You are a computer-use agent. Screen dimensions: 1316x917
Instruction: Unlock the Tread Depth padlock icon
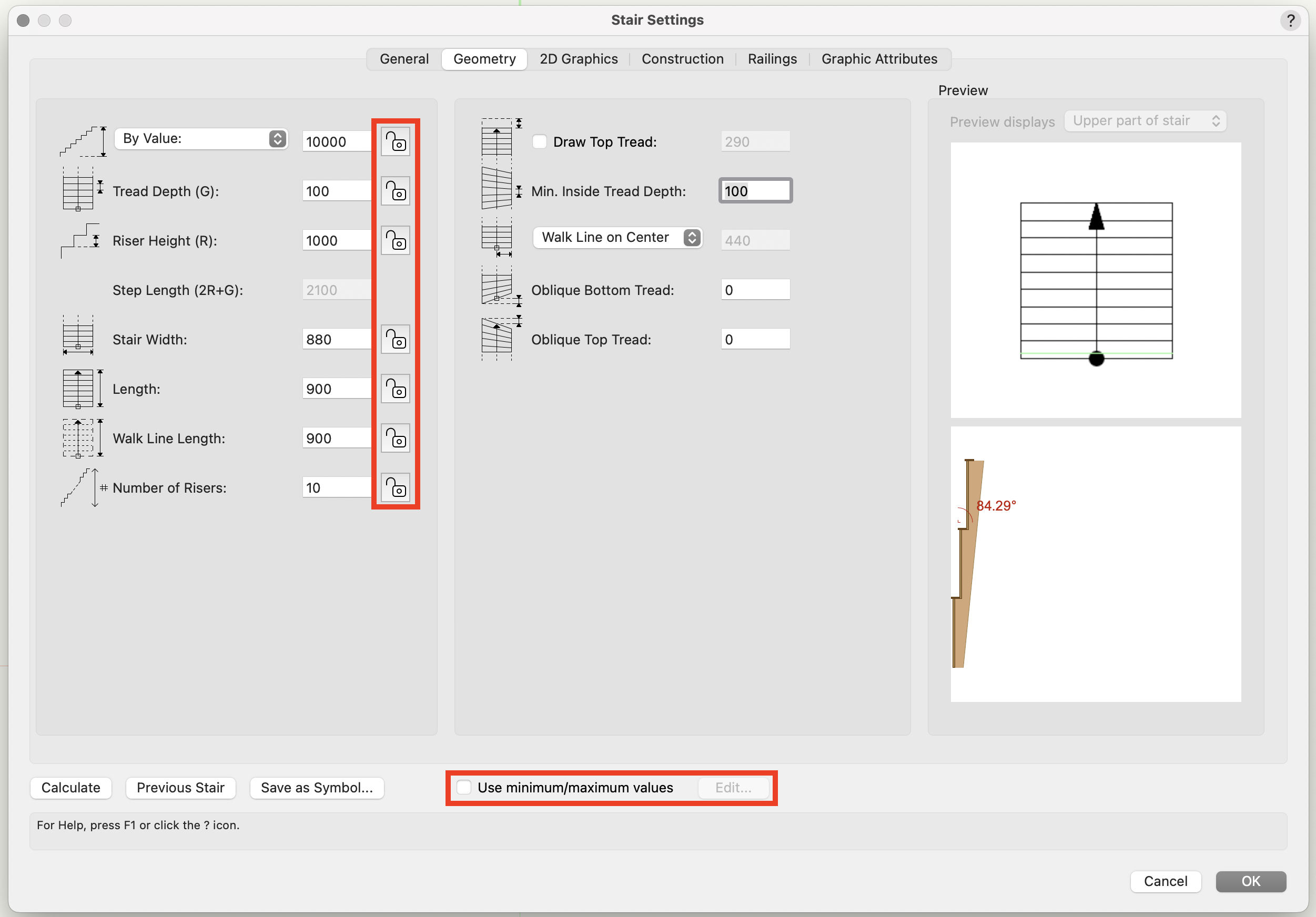(395, 191)
